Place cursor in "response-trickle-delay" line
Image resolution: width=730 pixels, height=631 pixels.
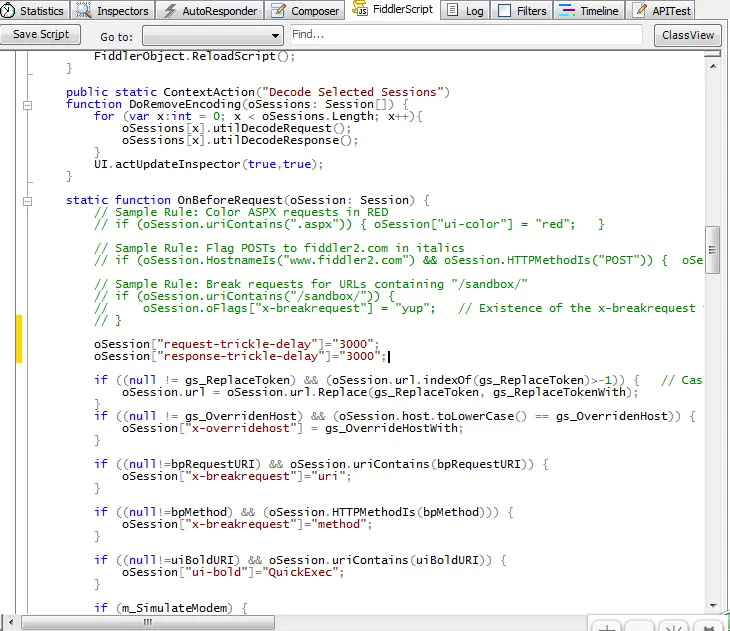[240, 356]
